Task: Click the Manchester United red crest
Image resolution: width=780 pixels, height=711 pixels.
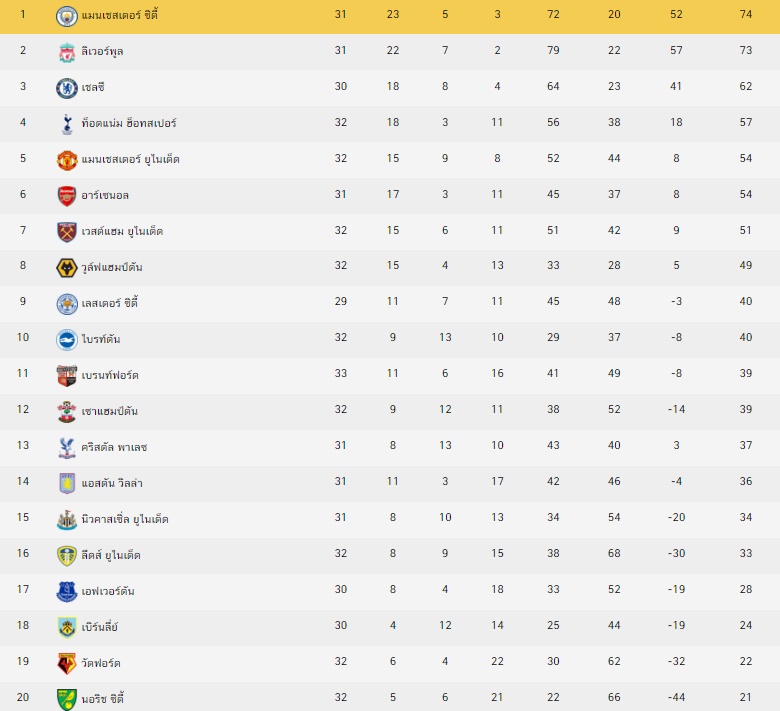Action: click(67, 160)
